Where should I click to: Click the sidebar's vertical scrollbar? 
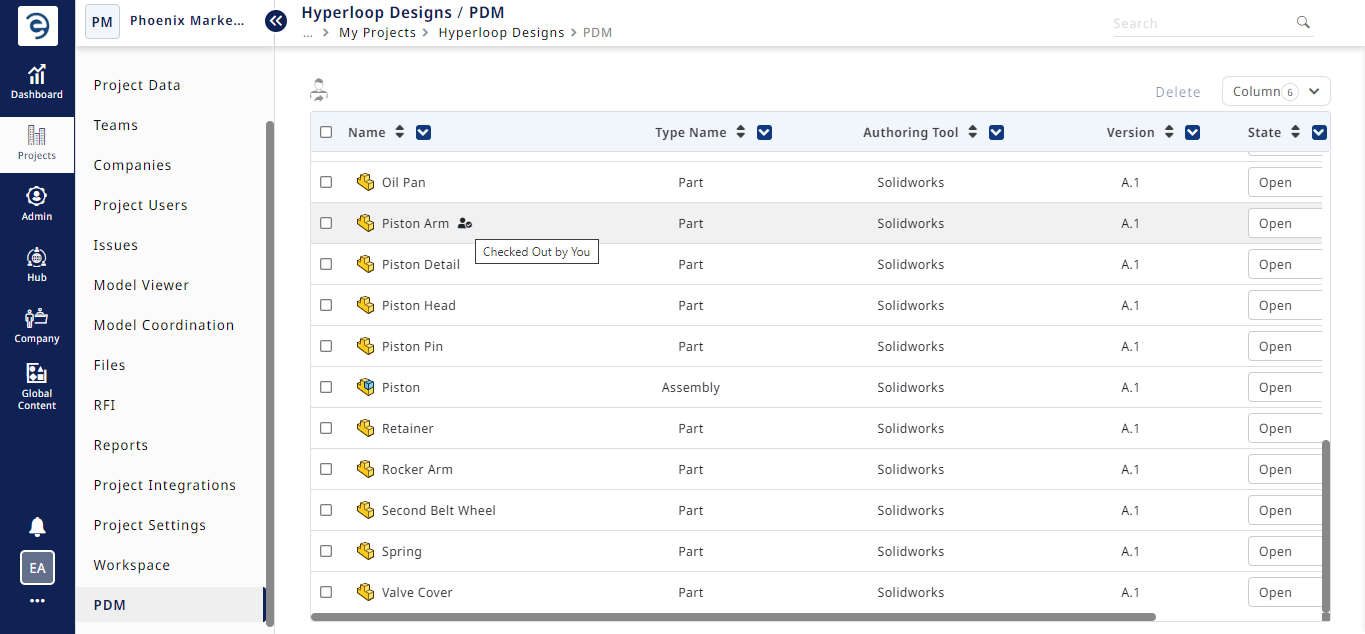coord(269,373)
